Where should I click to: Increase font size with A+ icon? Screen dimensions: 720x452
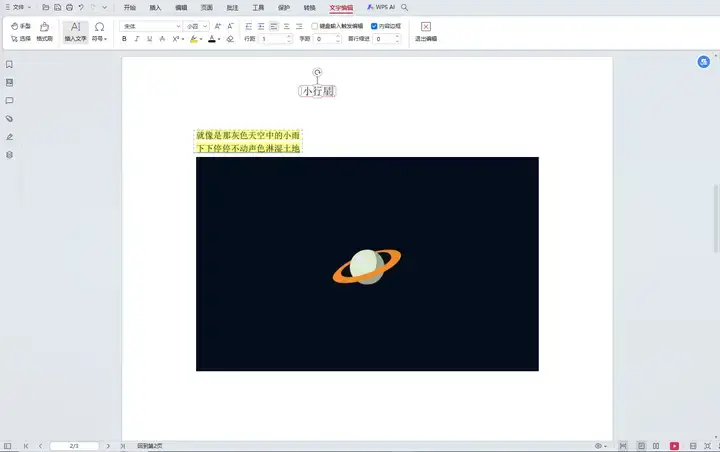tap(218, 26)
